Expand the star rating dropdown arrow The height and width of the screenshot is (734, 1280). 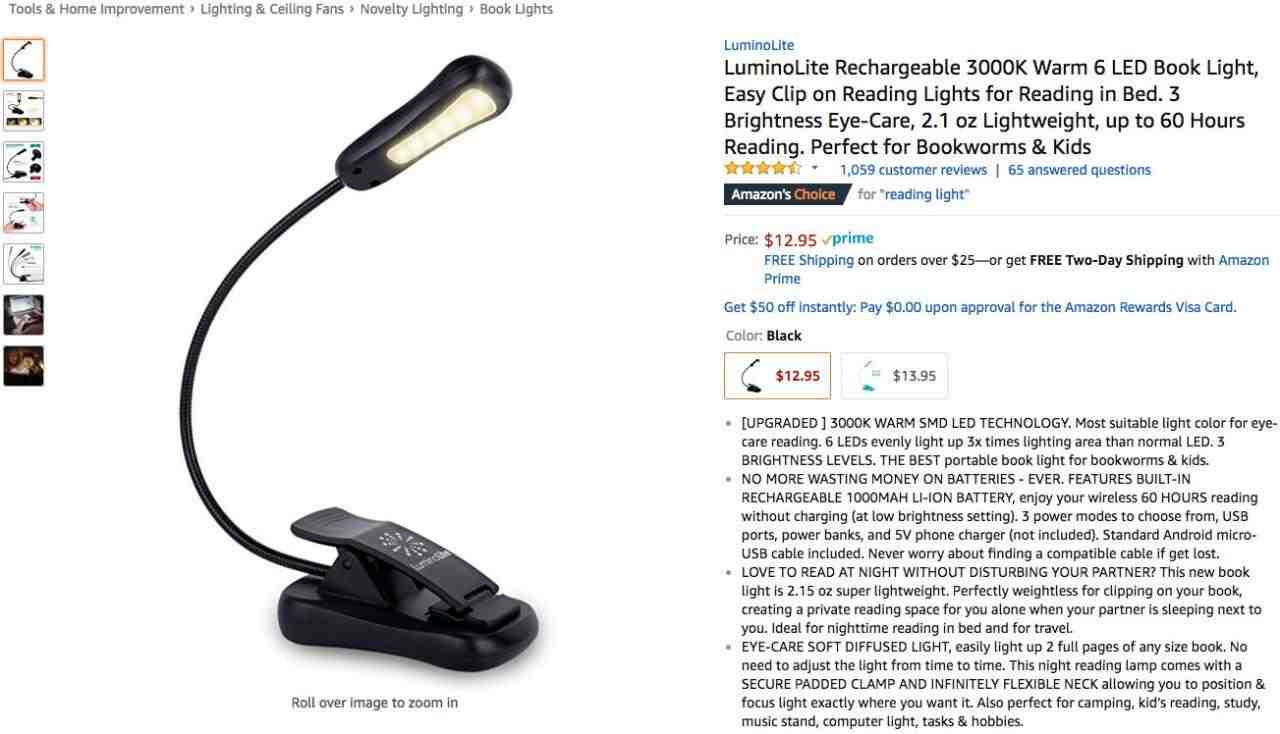[x=815, y=169]
